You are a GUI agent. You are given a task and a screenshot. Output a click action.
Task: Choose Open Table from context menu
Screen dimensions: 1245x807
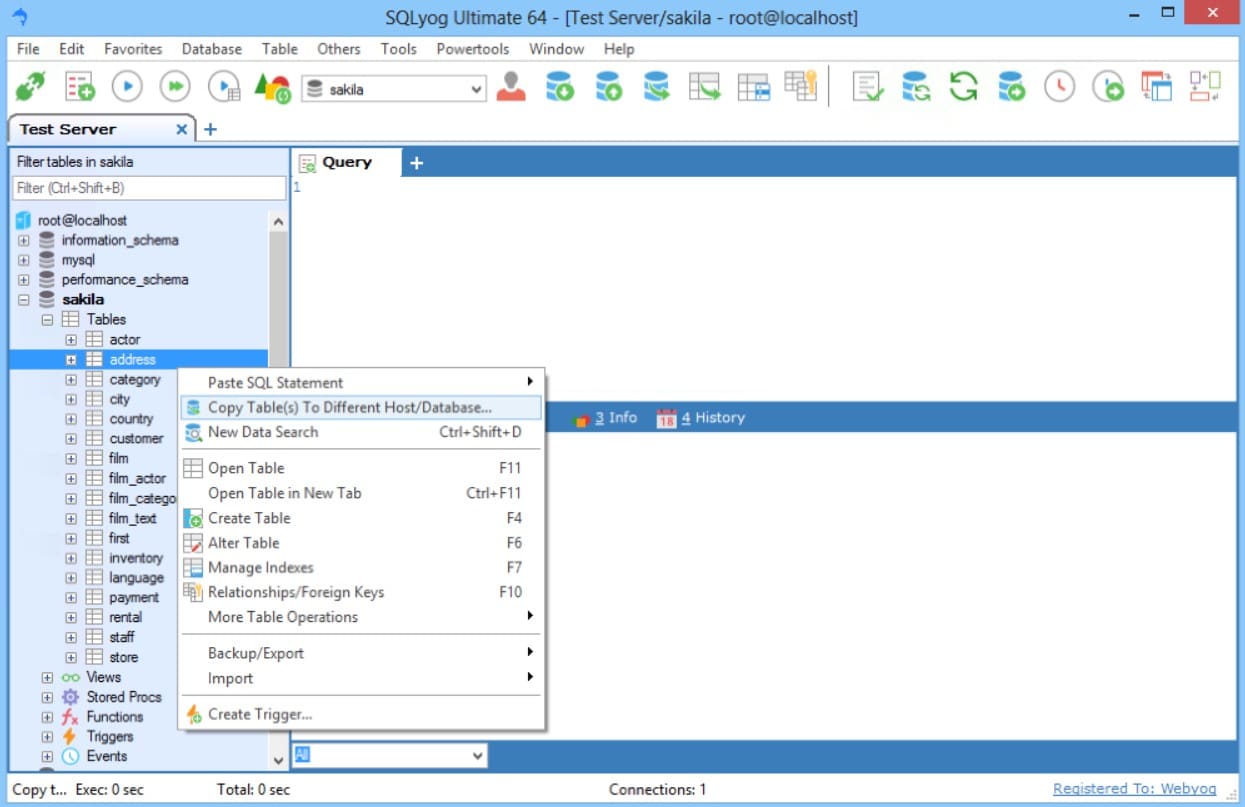tap(361, 468)
